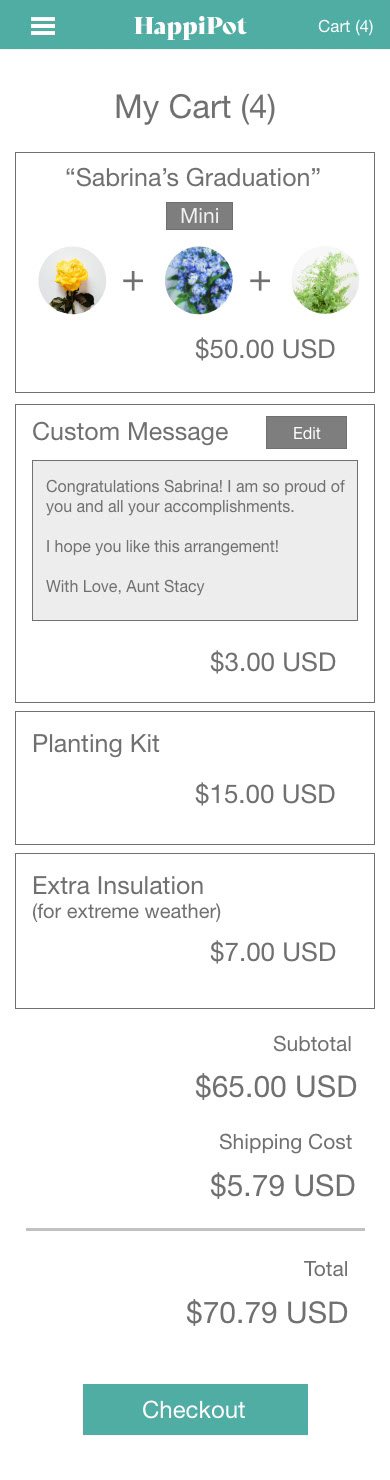The image size is (390, 1480).
Task: Click the Mini size badge
Action: click(x=199, y=216)
